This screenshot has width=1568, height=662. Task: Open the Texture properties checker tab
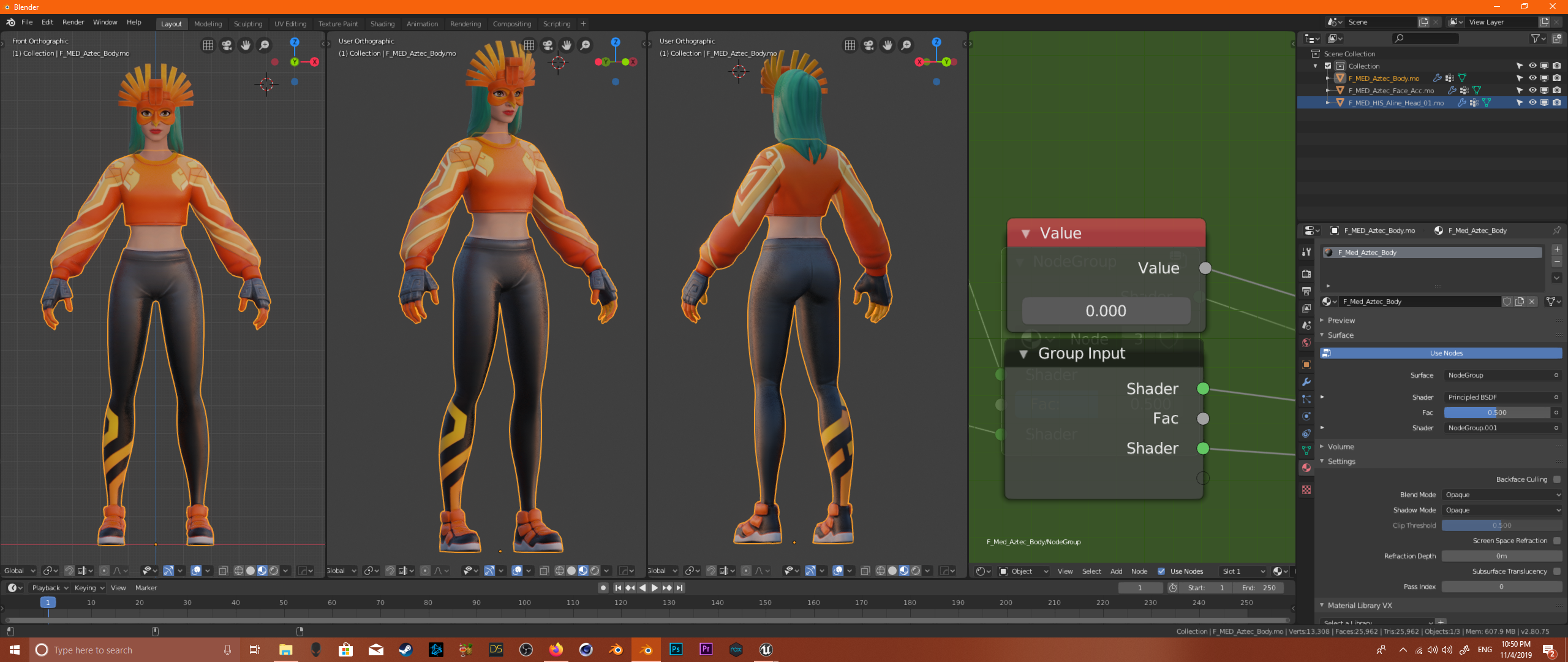[x=1306, y=490]
